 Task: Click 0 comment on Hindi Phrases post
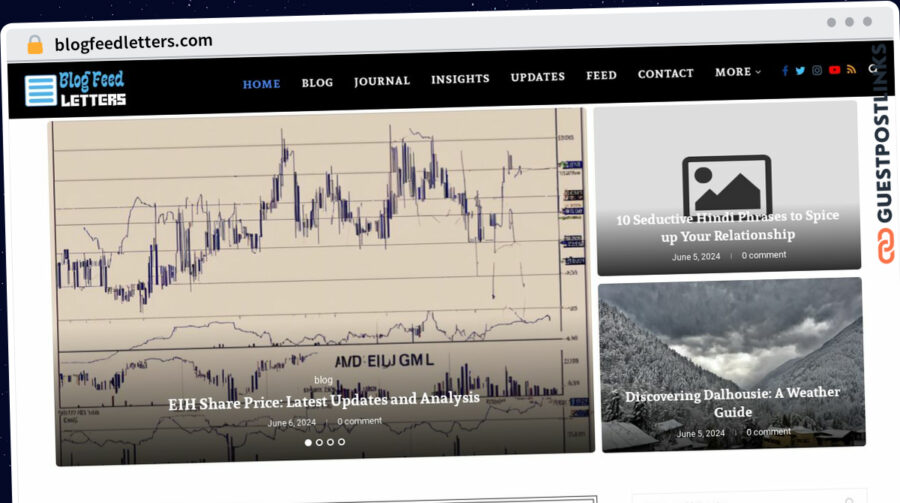[764, 255]
